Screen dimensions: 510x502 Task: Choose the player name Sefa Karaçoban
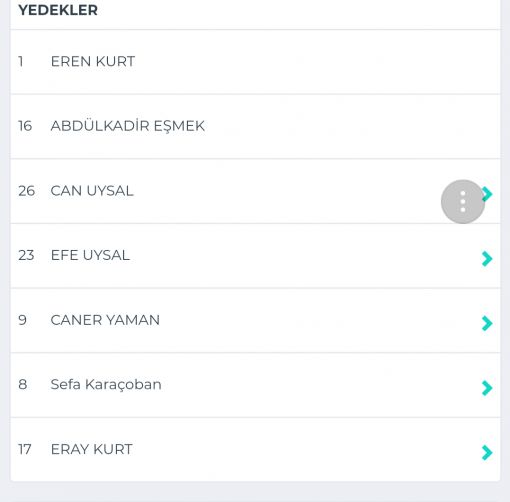pyautogui.click(x=106, y=385)
